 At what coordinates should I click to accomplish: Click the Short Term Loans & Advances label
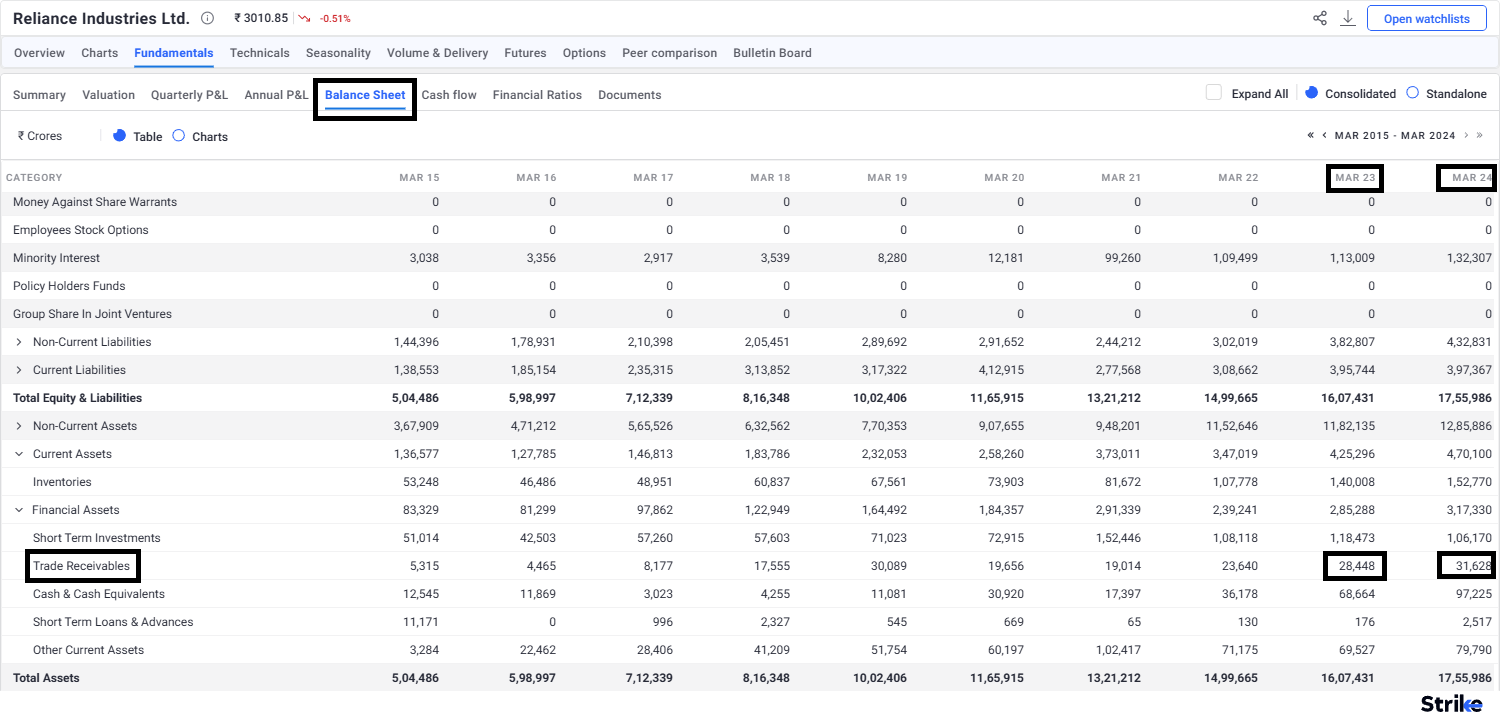pyautogui.click(x=113, y=622)
